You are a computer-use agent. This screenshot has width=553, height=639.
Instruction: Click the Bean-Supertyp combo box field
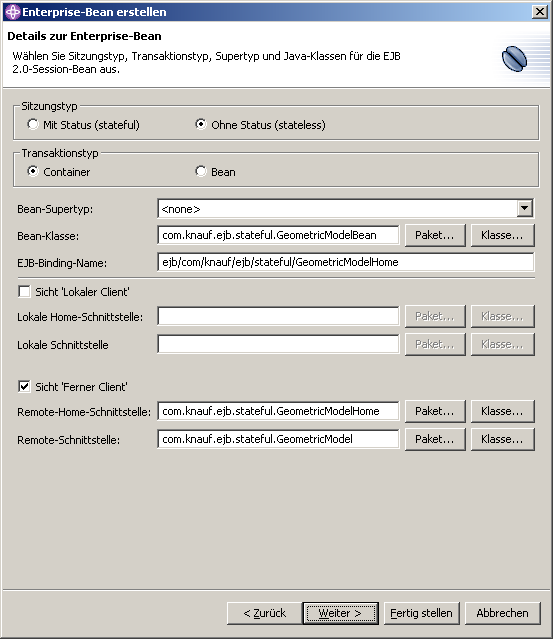(x=346, y=209)
